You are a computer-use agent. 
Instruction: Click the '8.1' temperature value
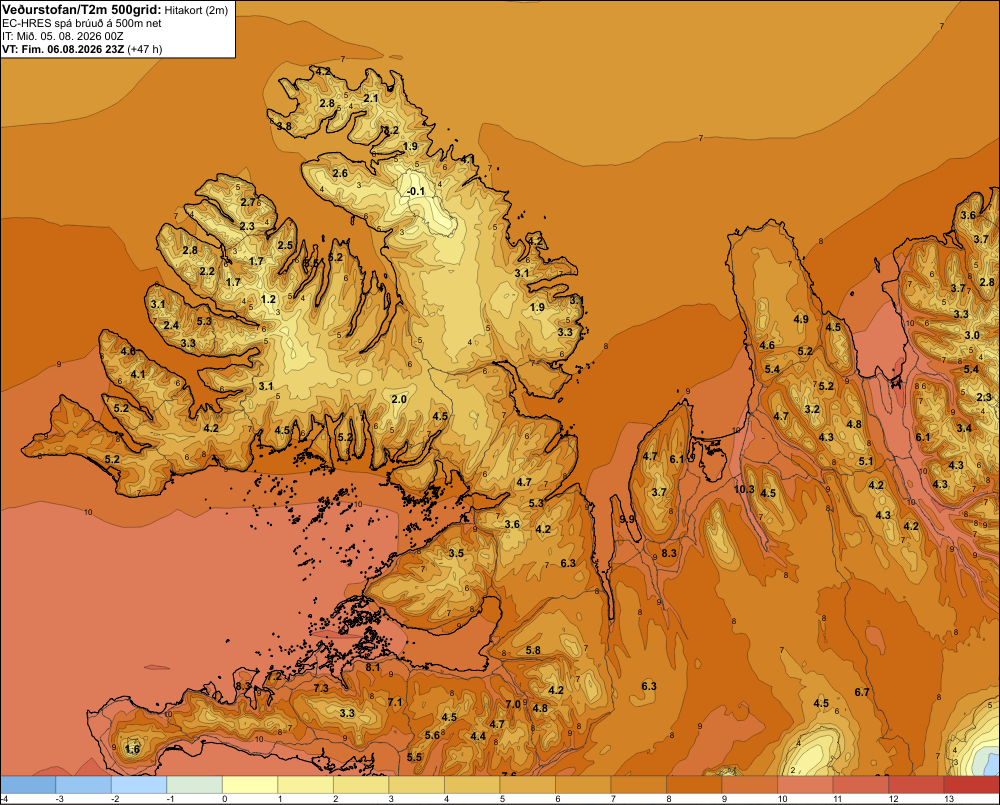372,667
